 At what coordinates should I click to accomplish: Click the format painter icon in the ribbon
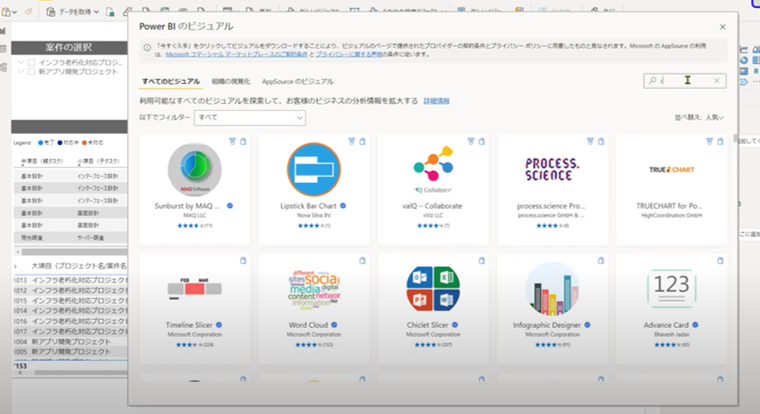click(28, 12)
